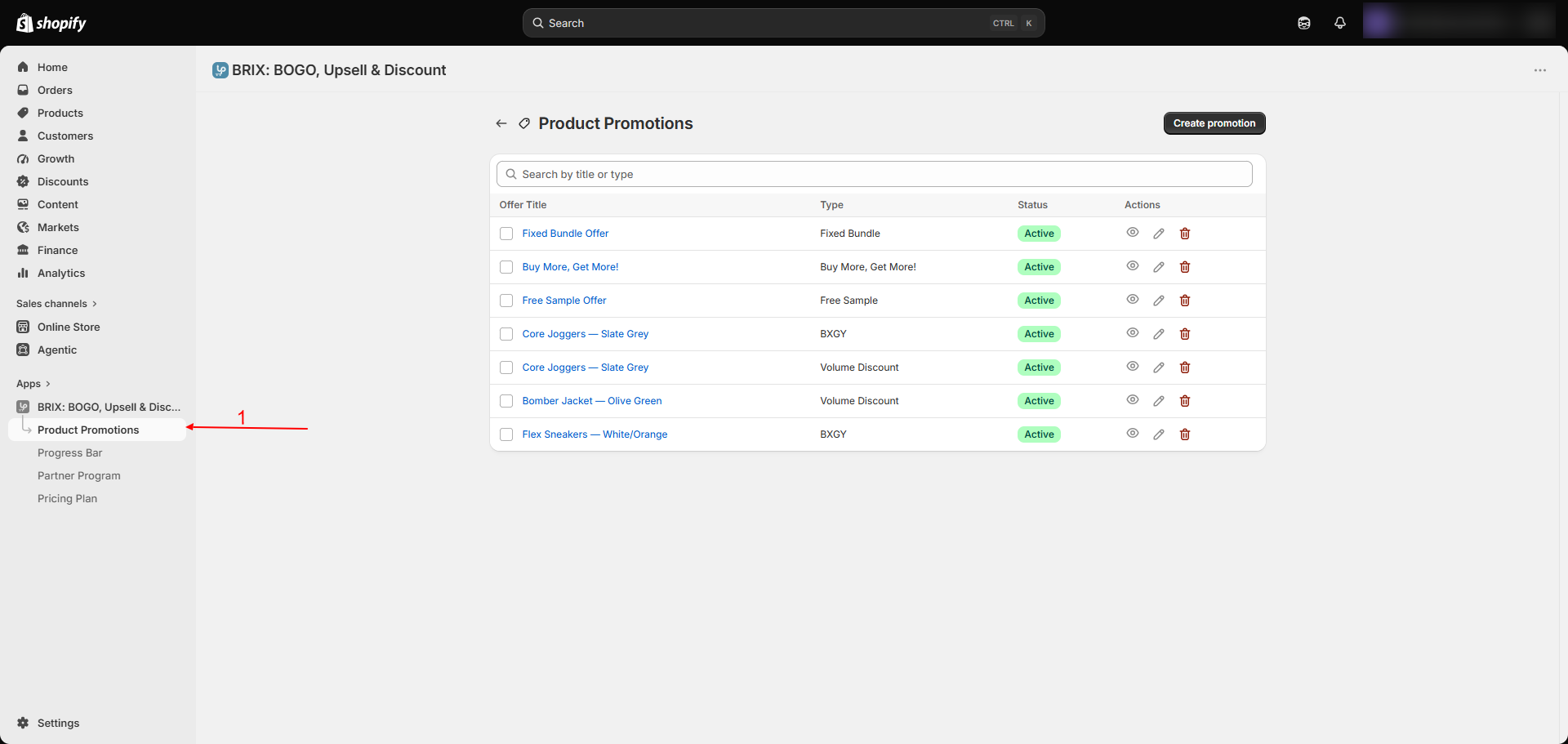Click the Offer Title column header
The width and height of the screenshot is (1568, 744).
click(x=523, y=205)
